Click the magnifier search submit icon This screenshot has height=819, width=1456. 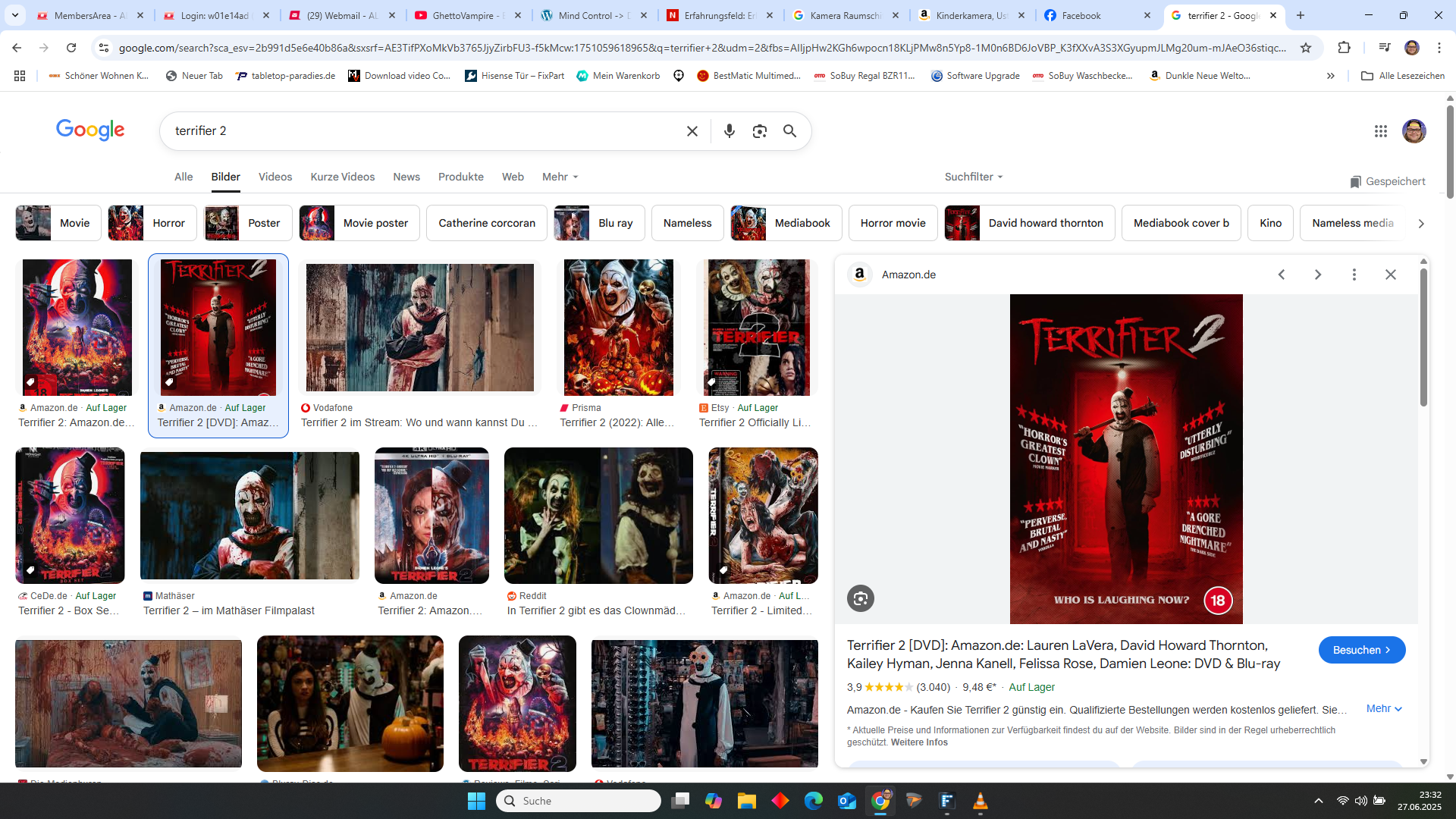(x=789, y=131)
